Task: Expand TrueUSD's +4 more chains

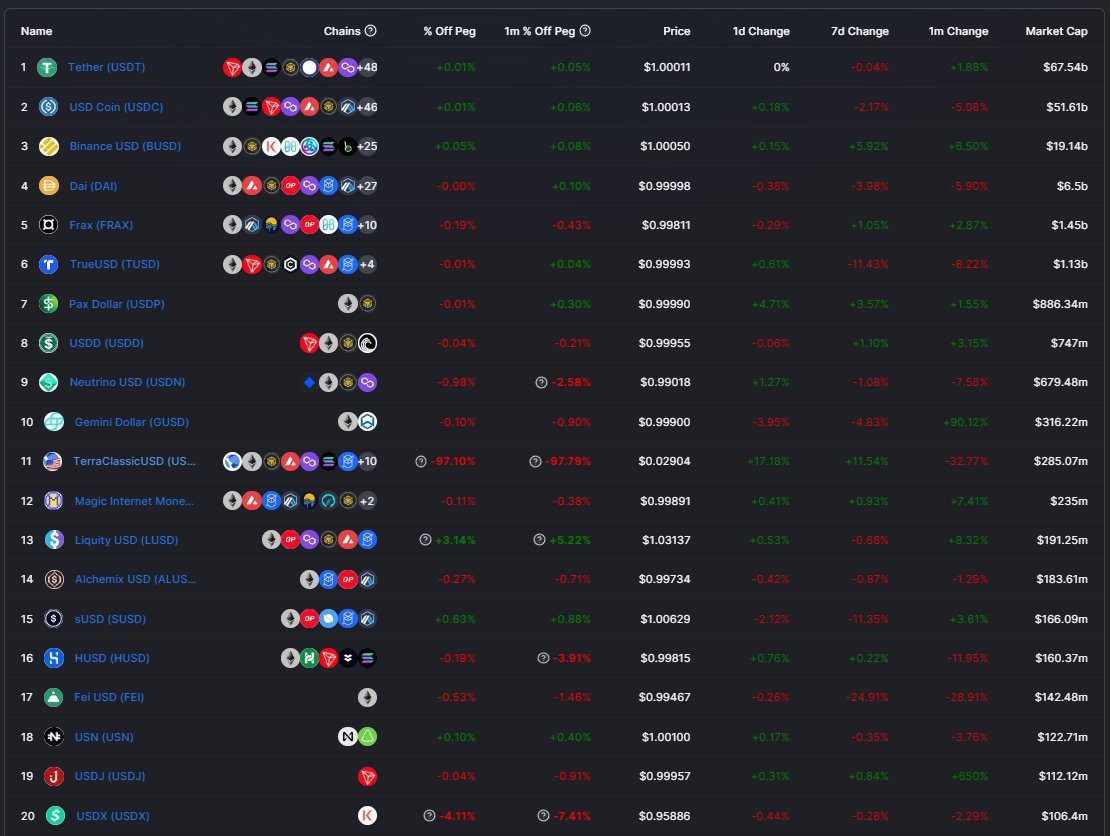Action: tap(367, 264)
